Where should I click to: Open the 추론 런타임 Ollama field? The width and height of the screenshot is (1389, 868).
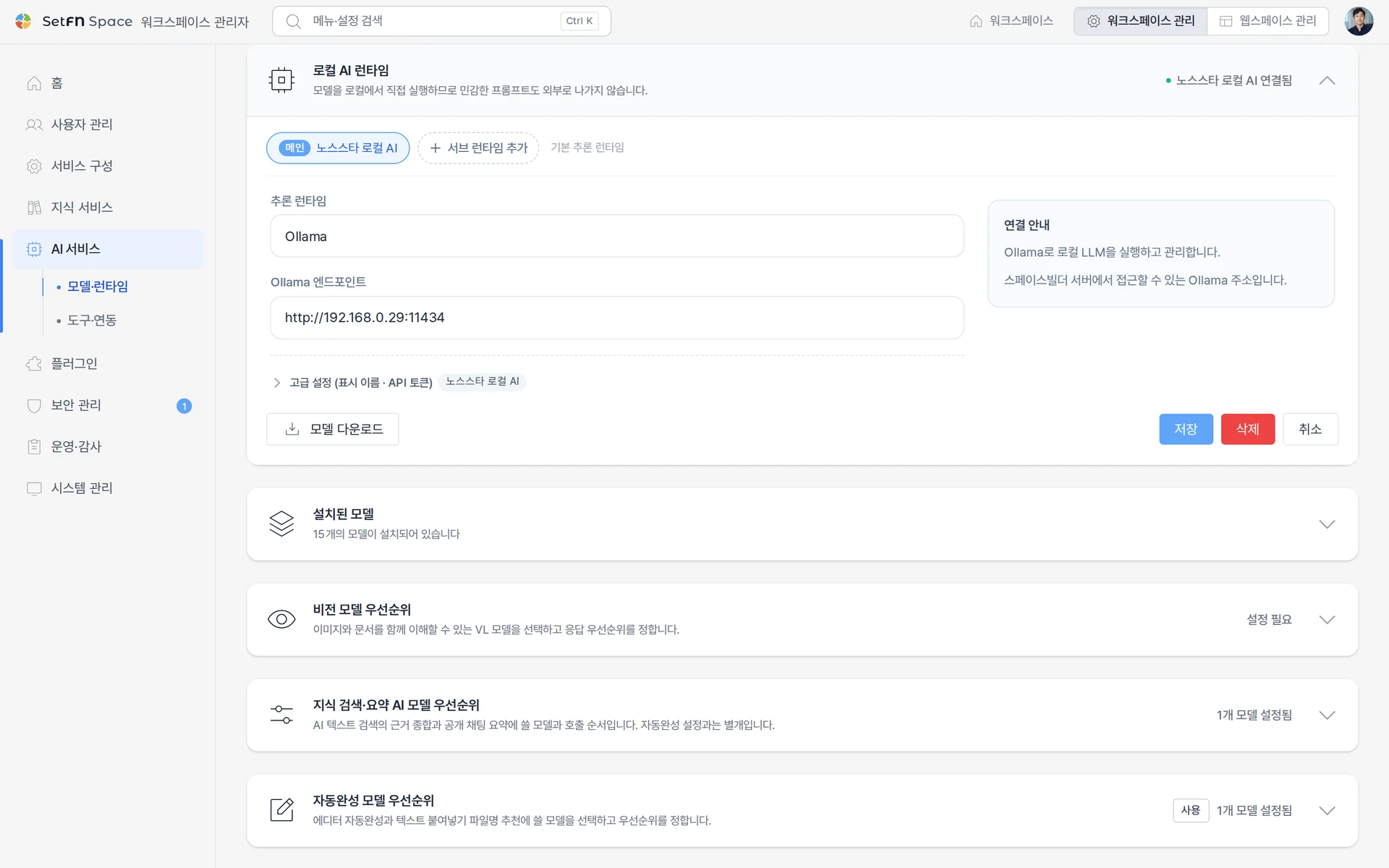point(616,236)
